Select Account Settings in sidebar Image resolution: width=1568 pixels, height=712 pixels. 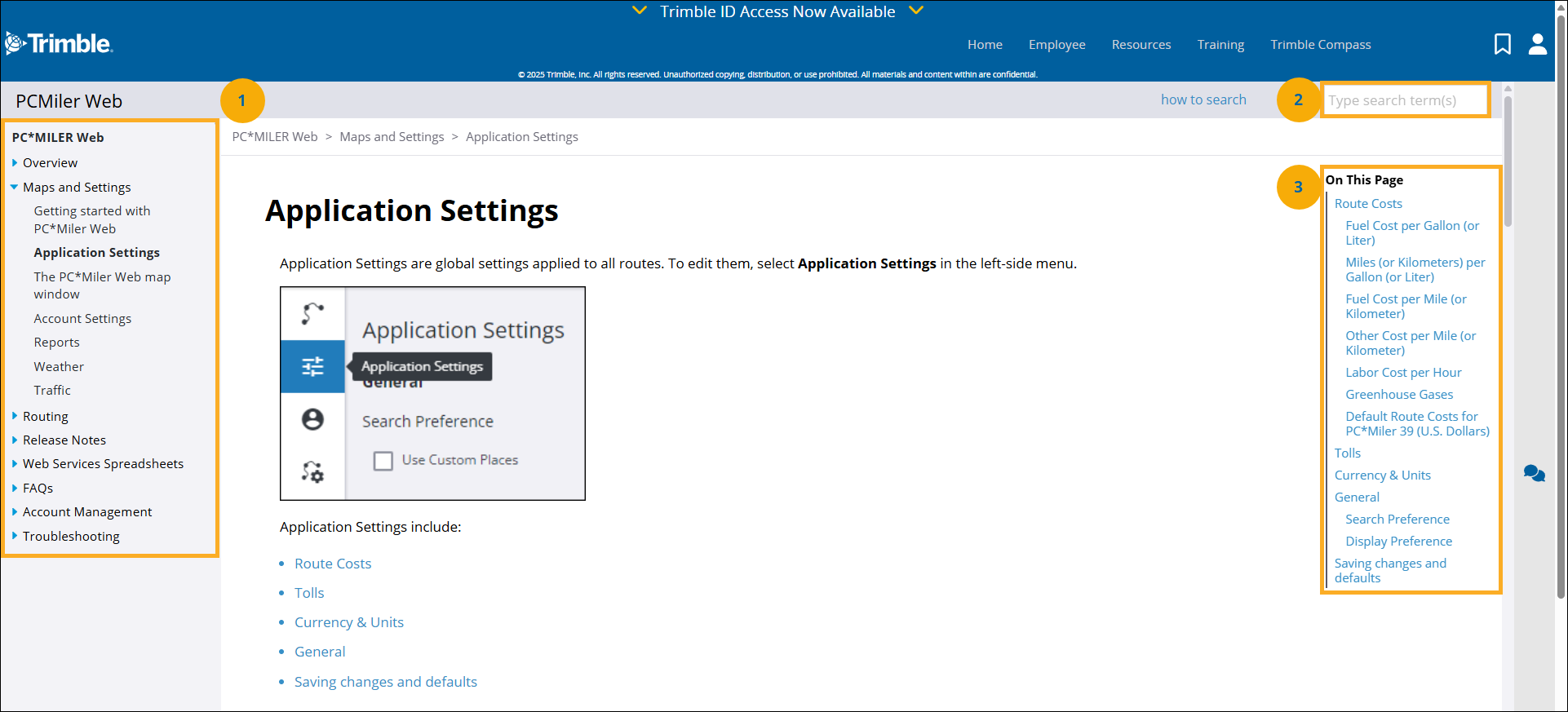click(x=82, y=319)
